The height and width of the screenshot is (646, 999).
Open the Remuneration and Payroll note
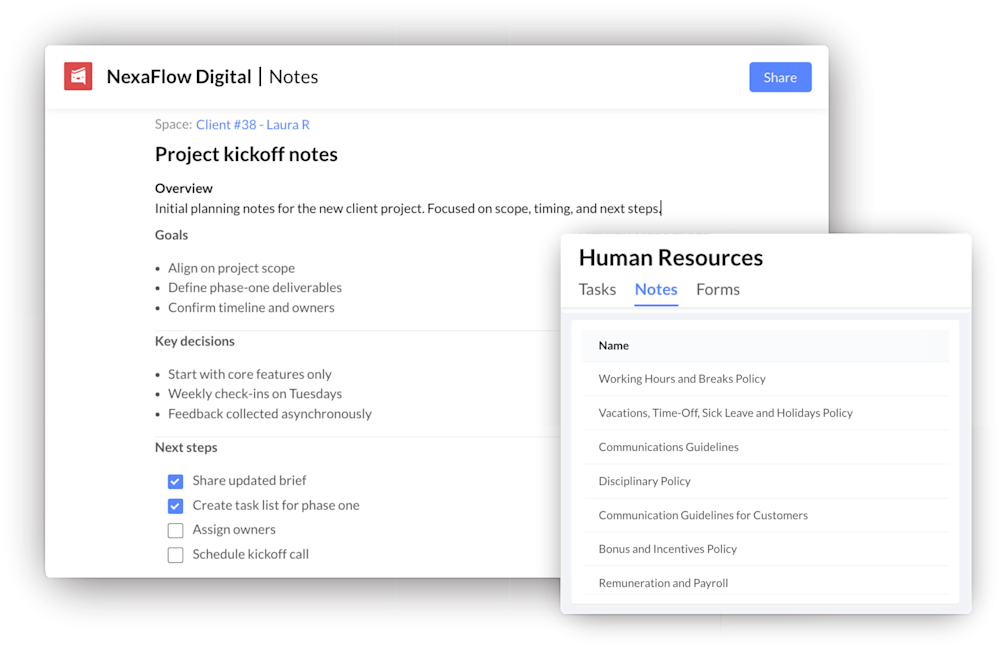click(x=661, y=583)
